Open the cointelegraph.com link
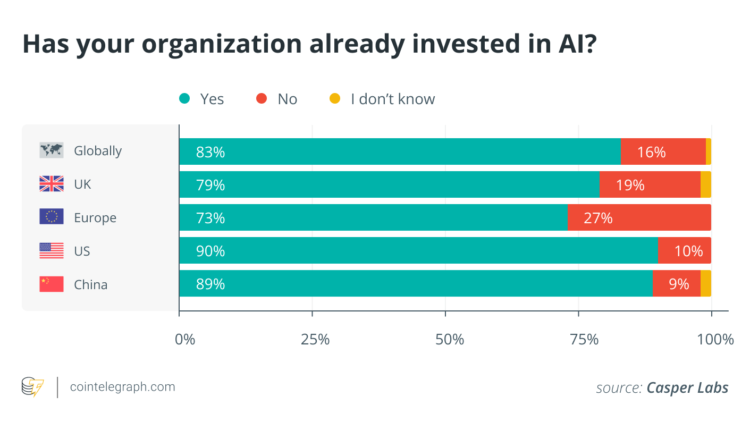Viewport: 750px width, 430px height. click(x=122, y=386)
